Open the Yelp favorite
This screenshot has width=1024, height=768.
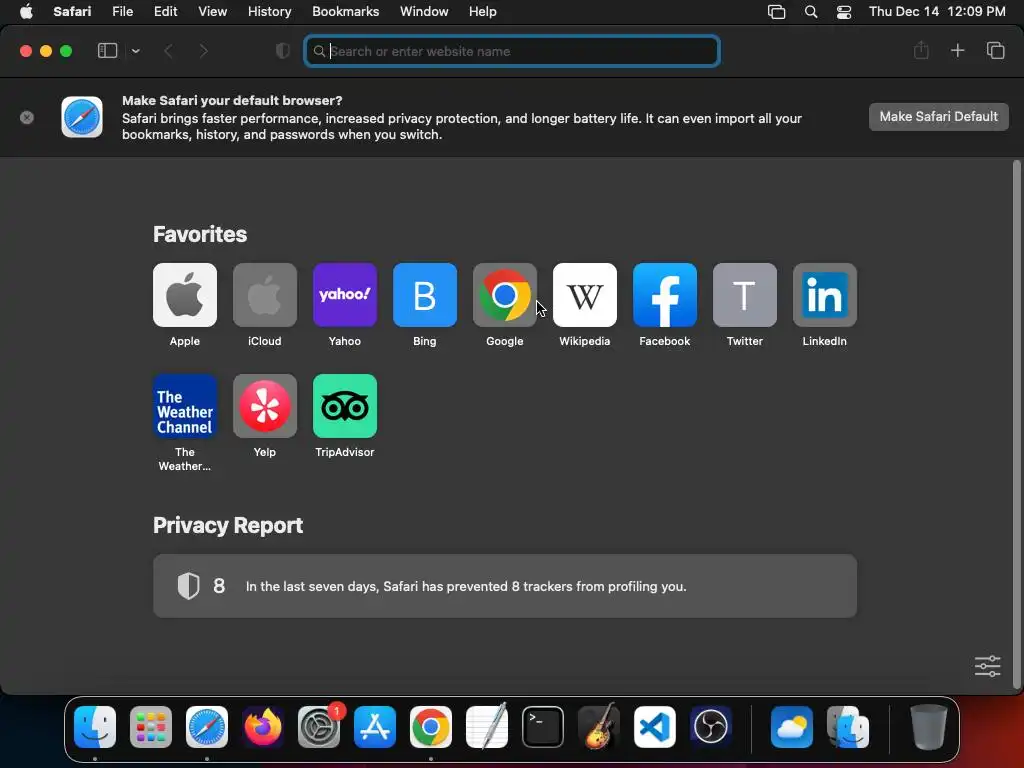point(264,406)
